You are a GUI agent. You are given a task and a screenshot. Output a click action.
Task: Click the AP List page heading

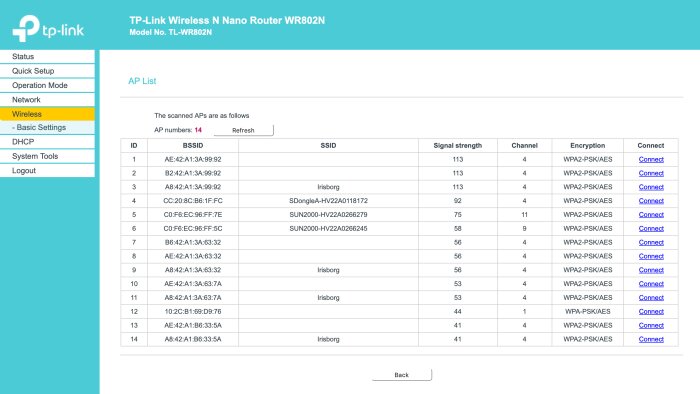coord(142,81)
